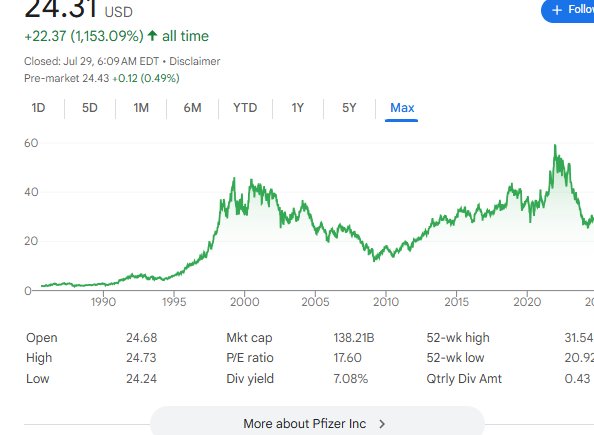Follow this stock with Follow button
Image resolution: width=594 pixels, height=435 pixels.
pyautogui.click(x=568, y=10)
